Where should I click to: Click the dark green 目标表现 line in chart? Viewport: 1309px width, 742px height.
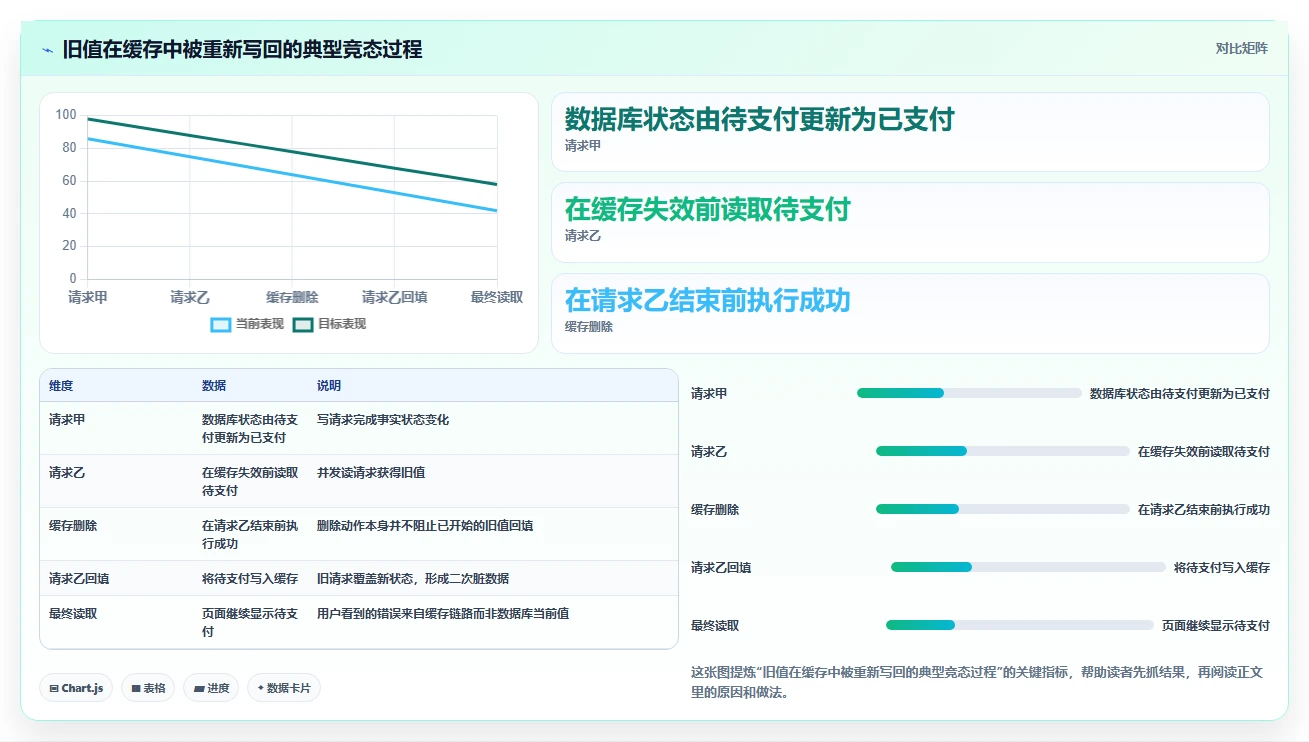pos(292,151)
